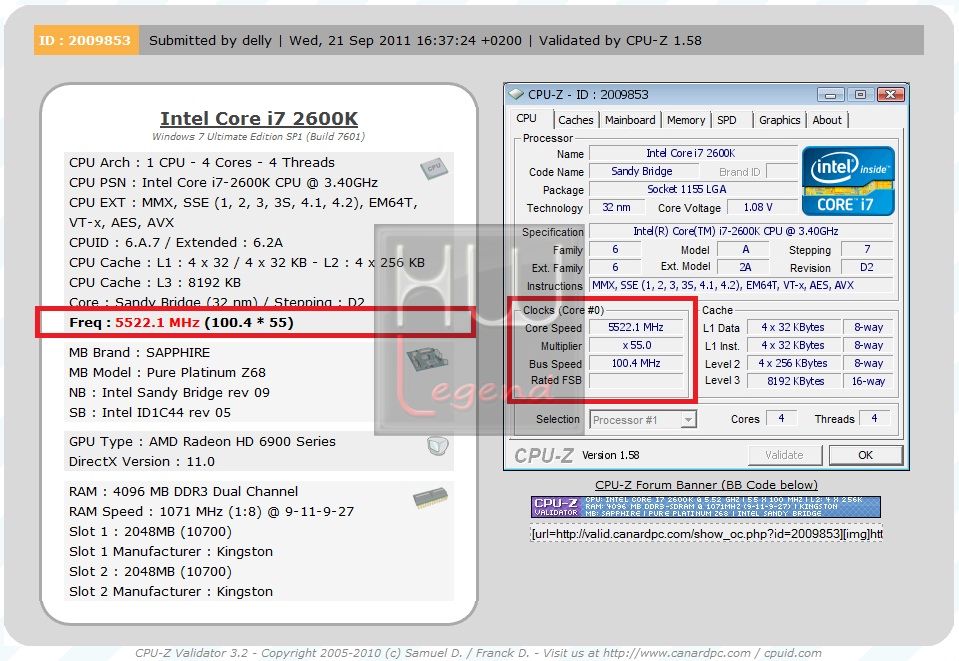Close the CPU-Z window
This screenshot has width=959, height=661.
coord(890,95)
